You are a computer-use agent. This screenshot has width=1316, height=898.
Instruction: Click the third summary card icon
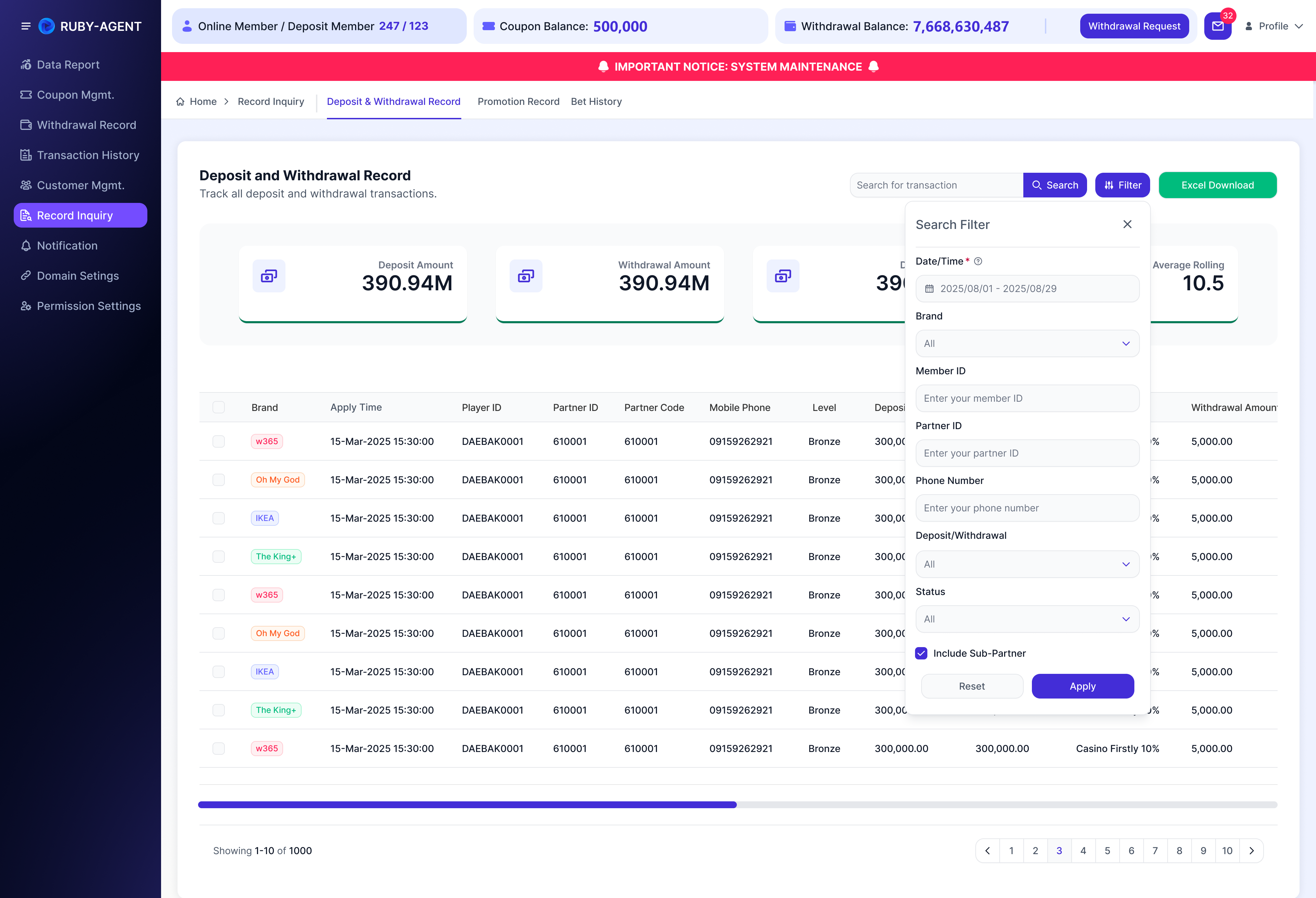pyautogui.click(x=783, y=276)
